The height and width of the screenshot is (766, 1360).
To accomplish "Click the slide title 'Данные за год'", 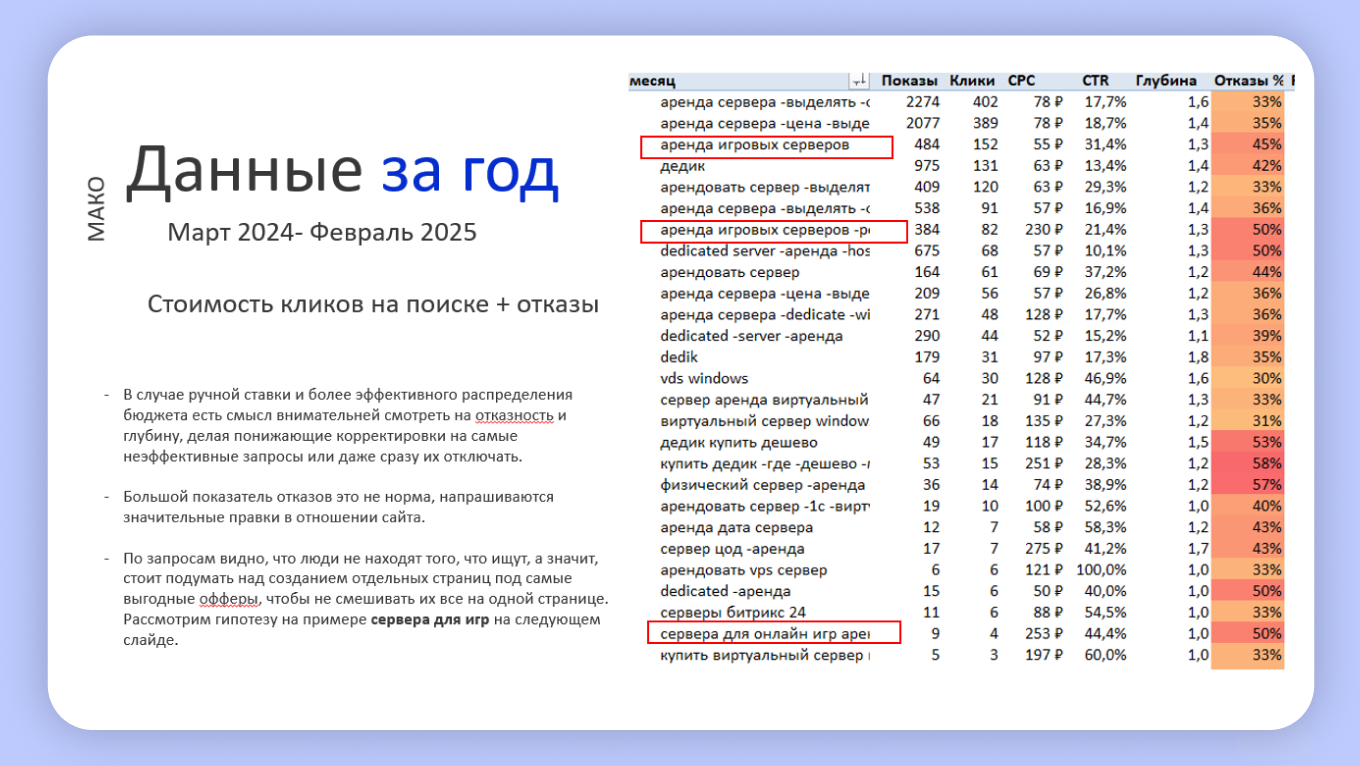I will click(x=341, y=170).
